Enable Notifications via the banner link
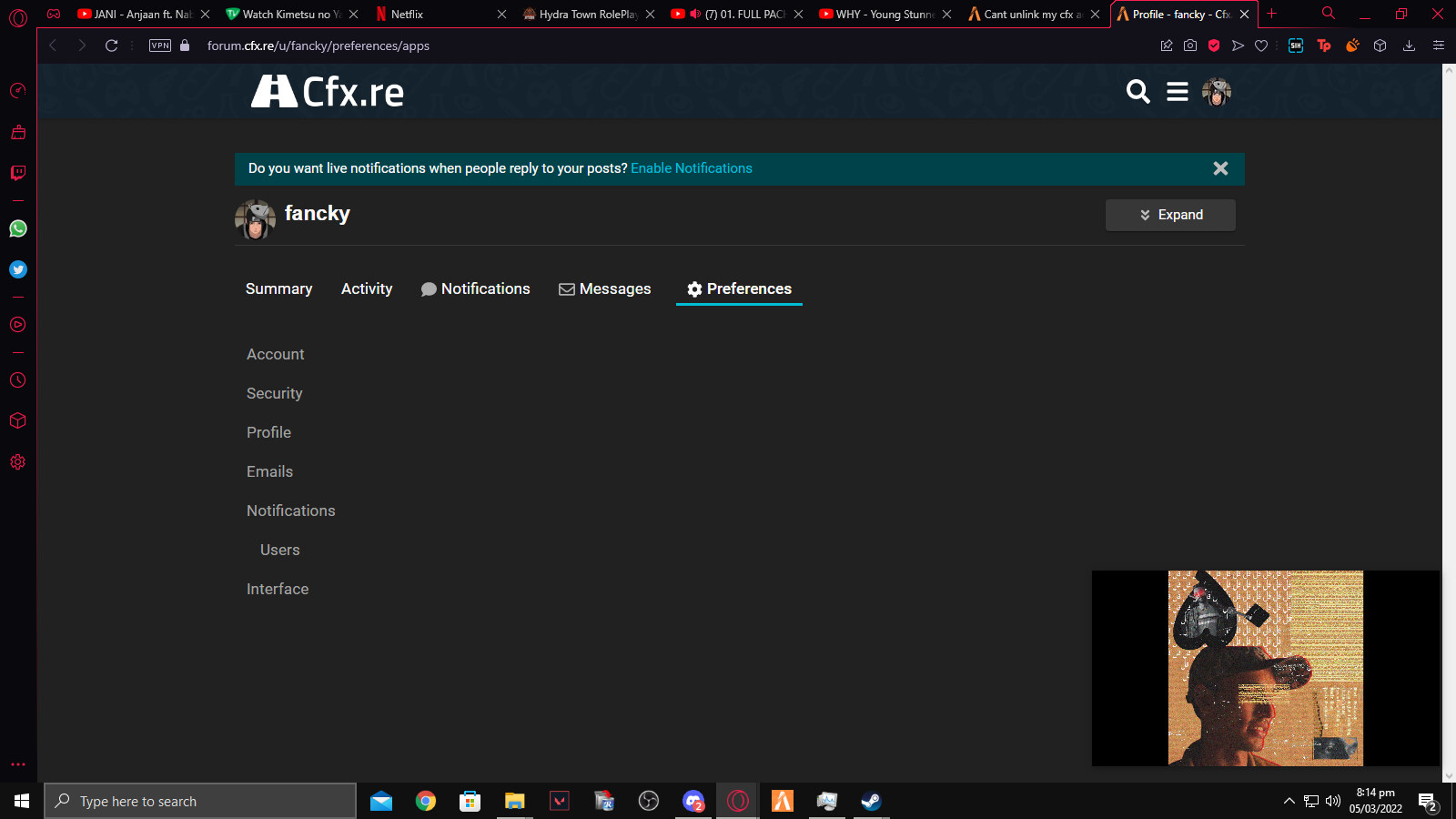The width and height of the screenshot is (1456, 819). pyautogui.click(x=691, y=168)
